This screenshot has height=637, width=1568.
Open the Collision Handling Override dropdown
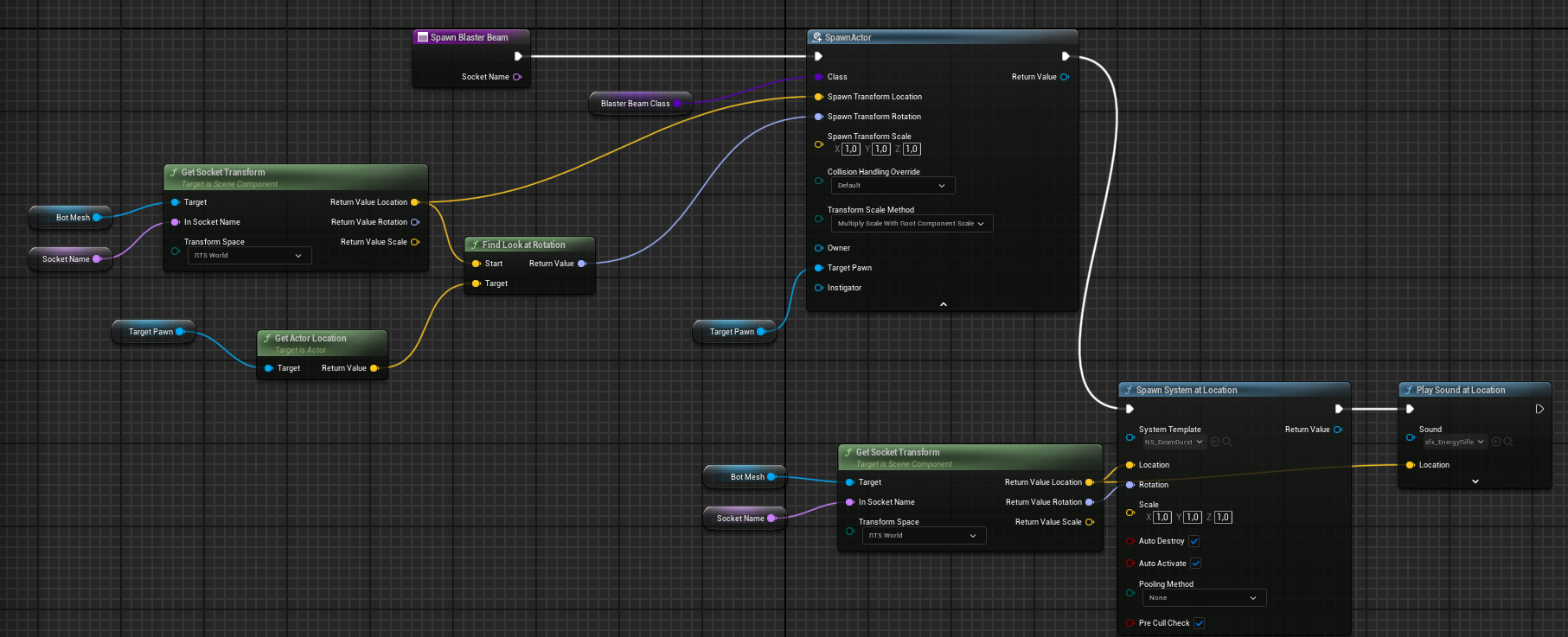[x=893, y=185]
